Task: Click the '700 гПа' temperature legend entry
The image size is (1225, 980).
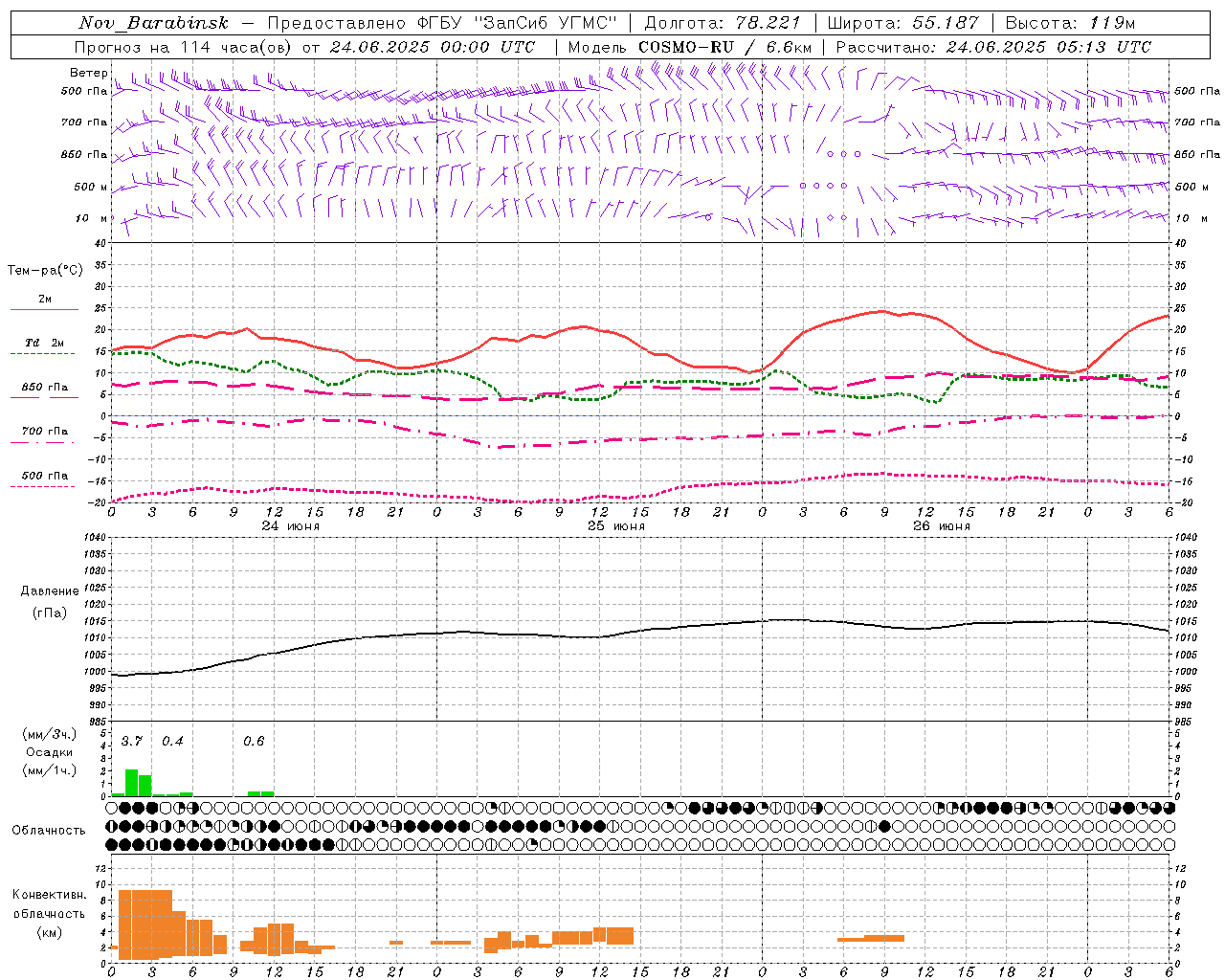Action: pyautogui.click(x=45, y=432)
